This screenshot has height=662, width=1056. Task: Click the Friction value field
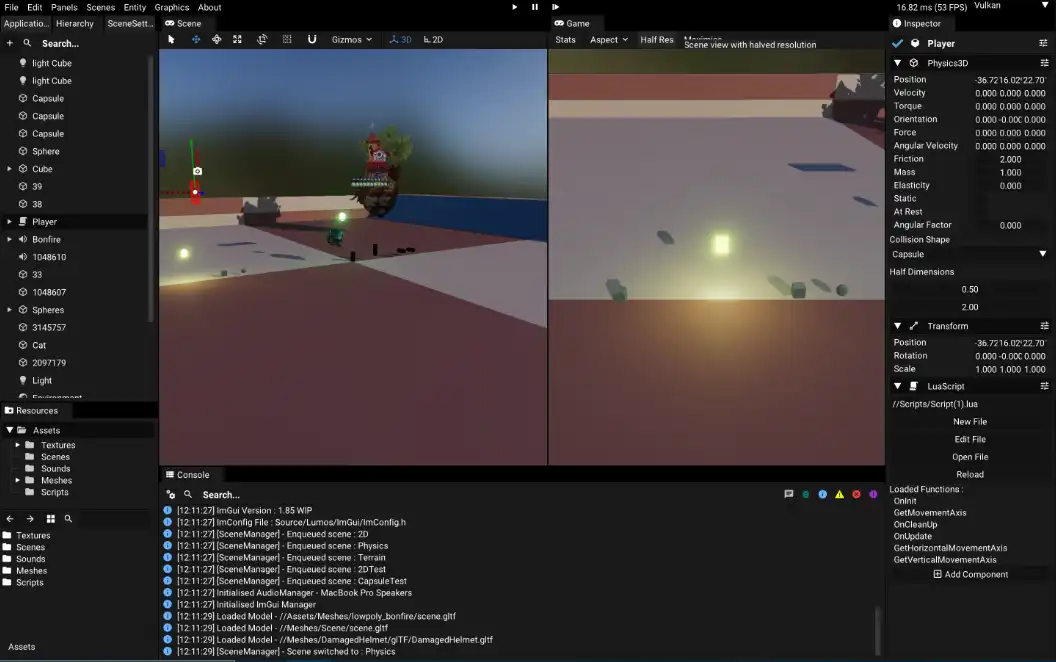[1010, 159]
